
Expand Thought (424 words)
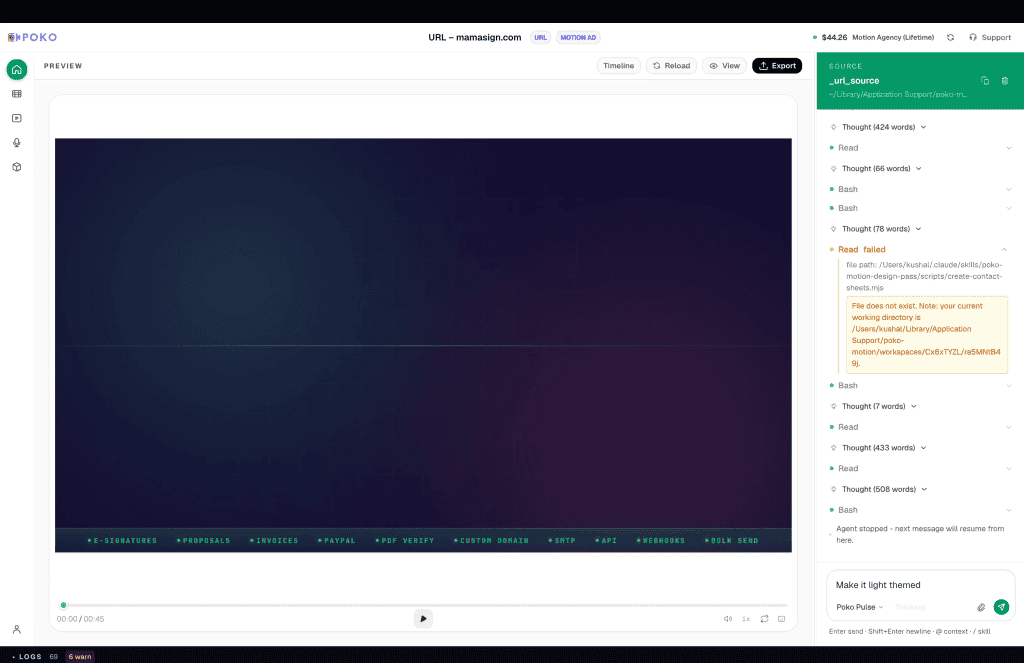pos(878,127)
